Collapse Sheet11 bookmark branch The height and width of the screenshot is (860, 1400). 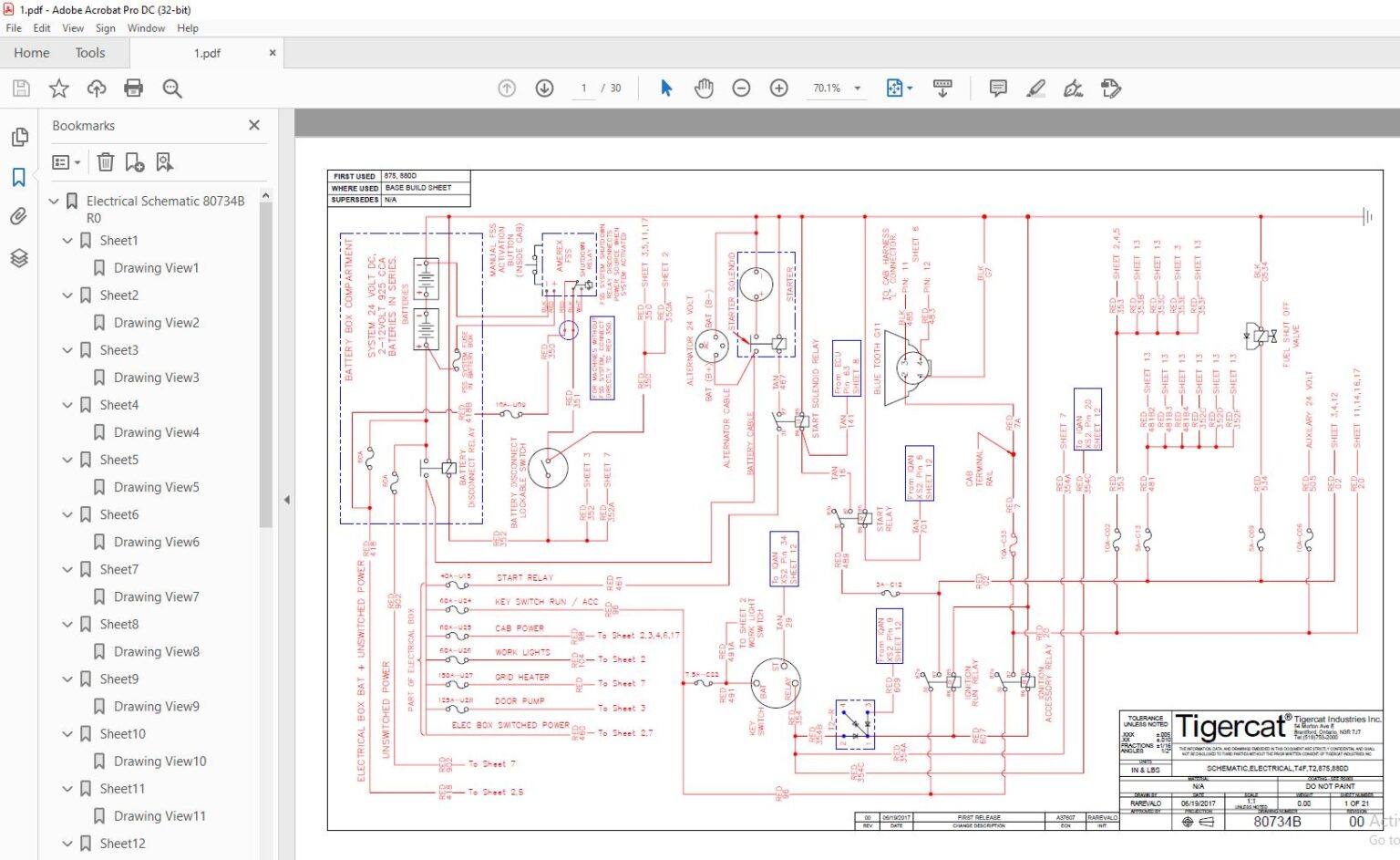click(67, 788)
